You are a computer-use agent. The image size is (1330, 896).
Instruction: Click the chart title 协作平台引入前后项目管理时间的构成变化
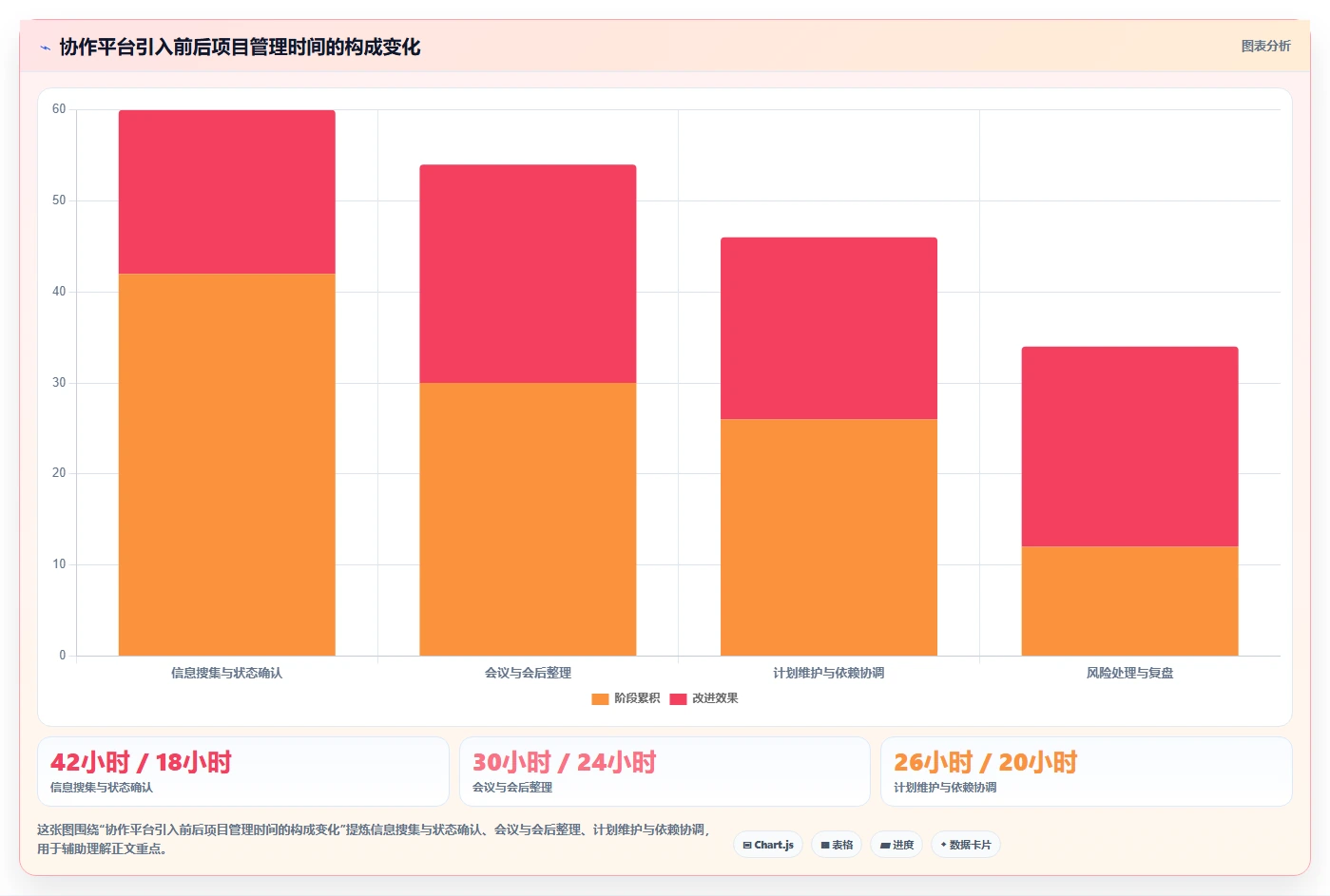click(x=240, y=47)
